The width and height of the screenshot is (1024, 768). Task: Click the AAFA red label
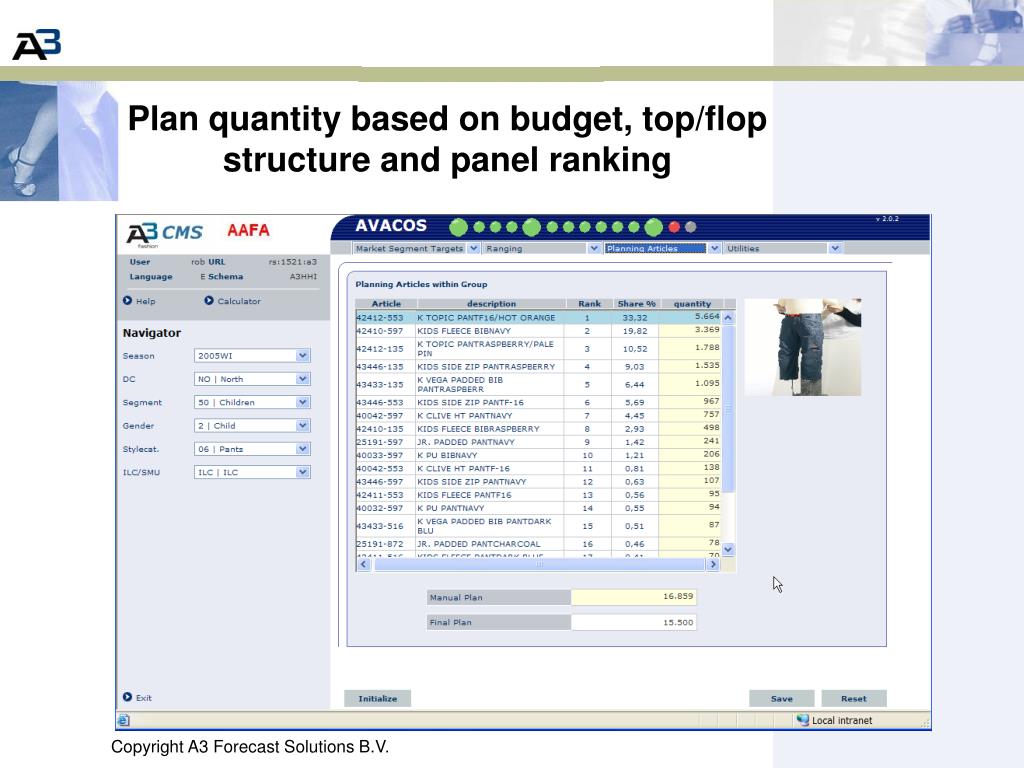(x=248, y=231)
